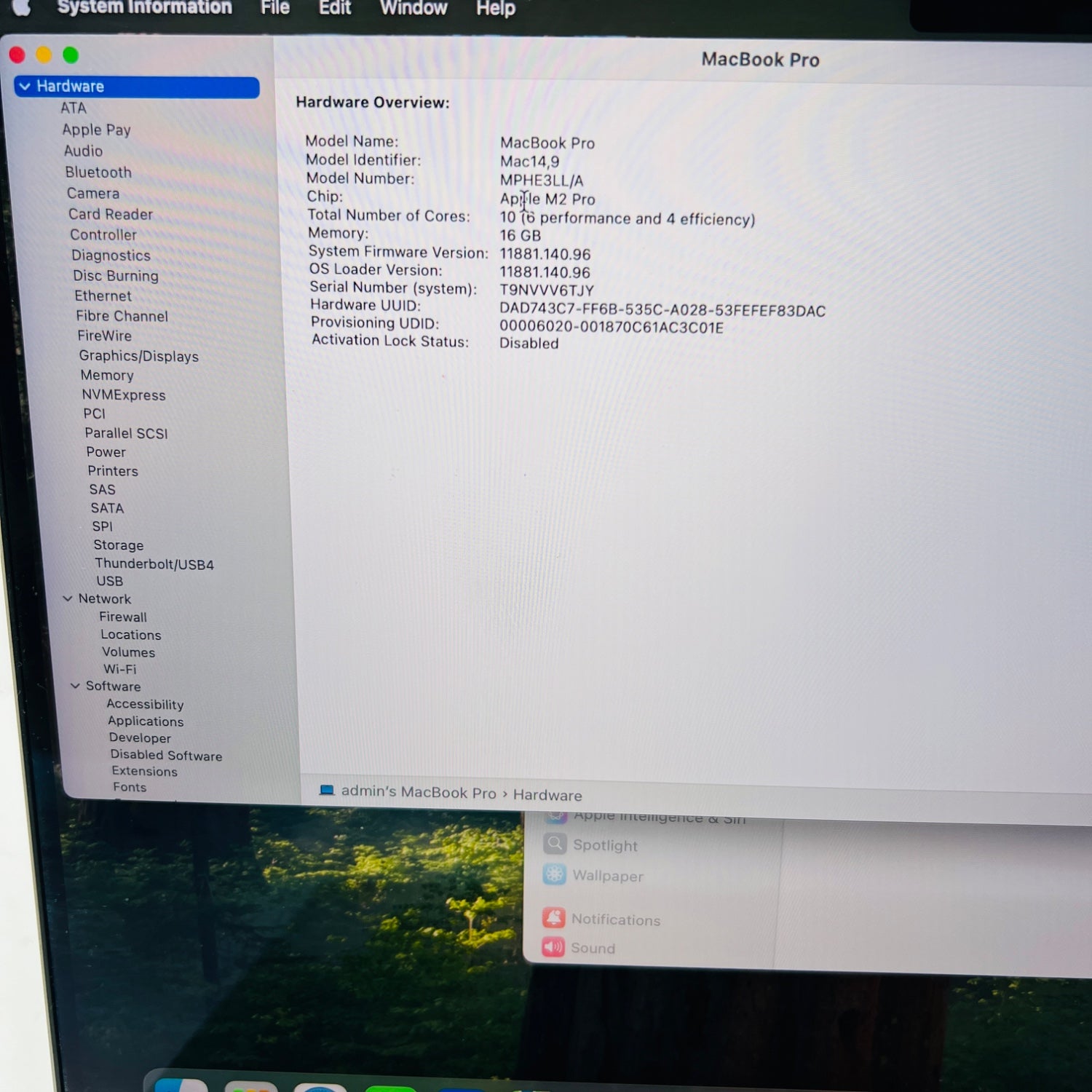Select Applications under Software

click(146, 721)
